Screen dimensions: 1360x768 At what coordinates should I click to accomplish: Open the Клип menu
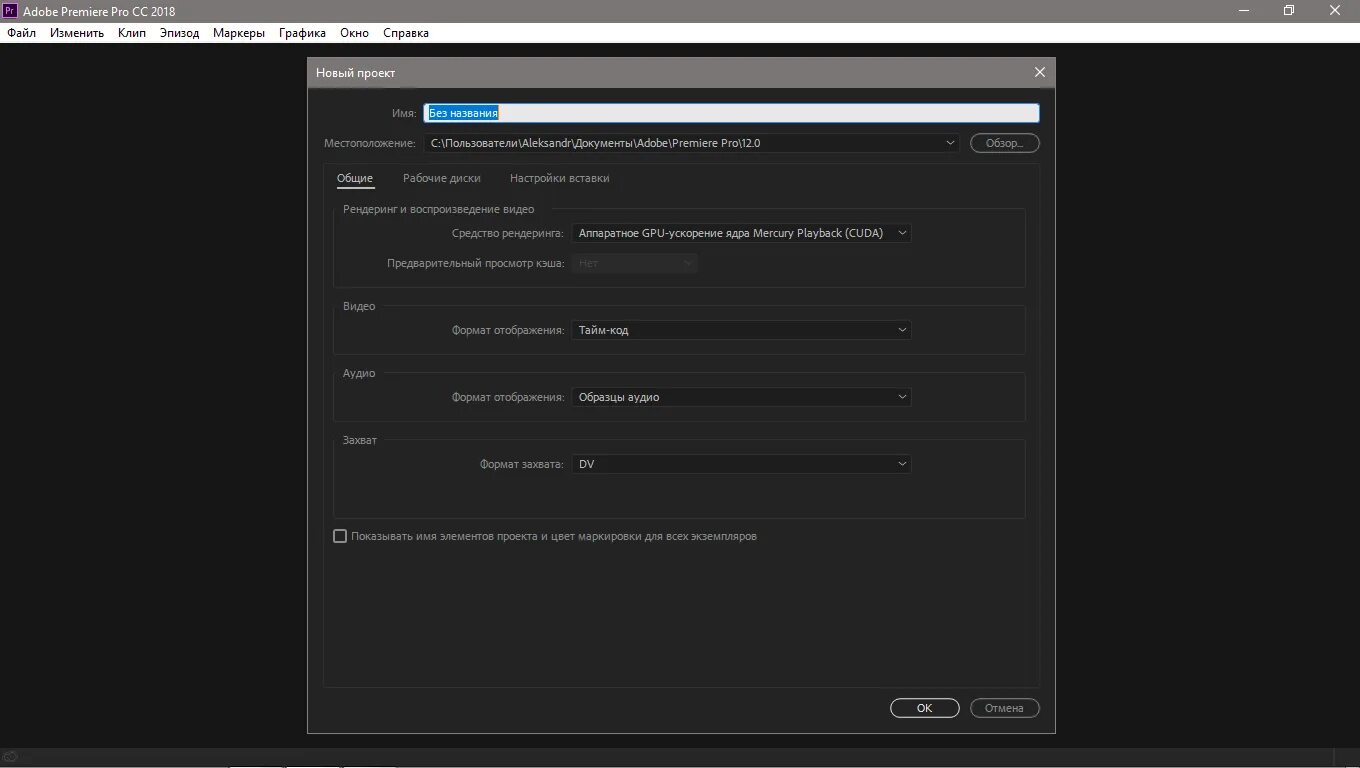coord(132,33)
